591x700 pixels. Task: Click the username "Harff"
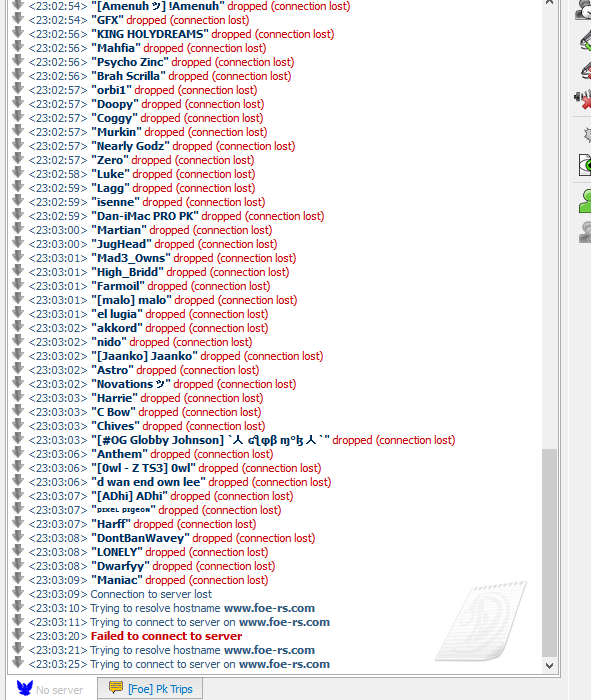(x=111, y=524)
